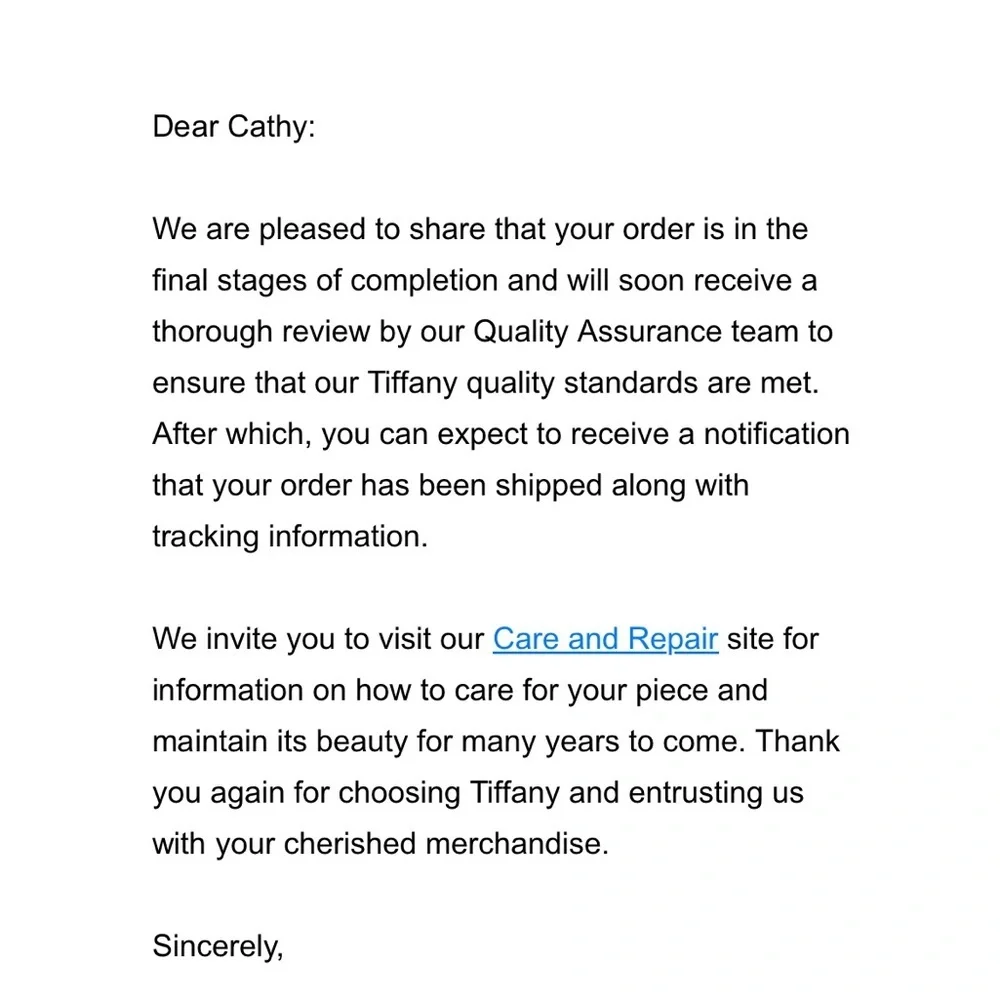This screenshot has width=1000, height=1000.
Task: Click the word 'Sincerely,' at the bottom
Action: (x=217, y=946)
